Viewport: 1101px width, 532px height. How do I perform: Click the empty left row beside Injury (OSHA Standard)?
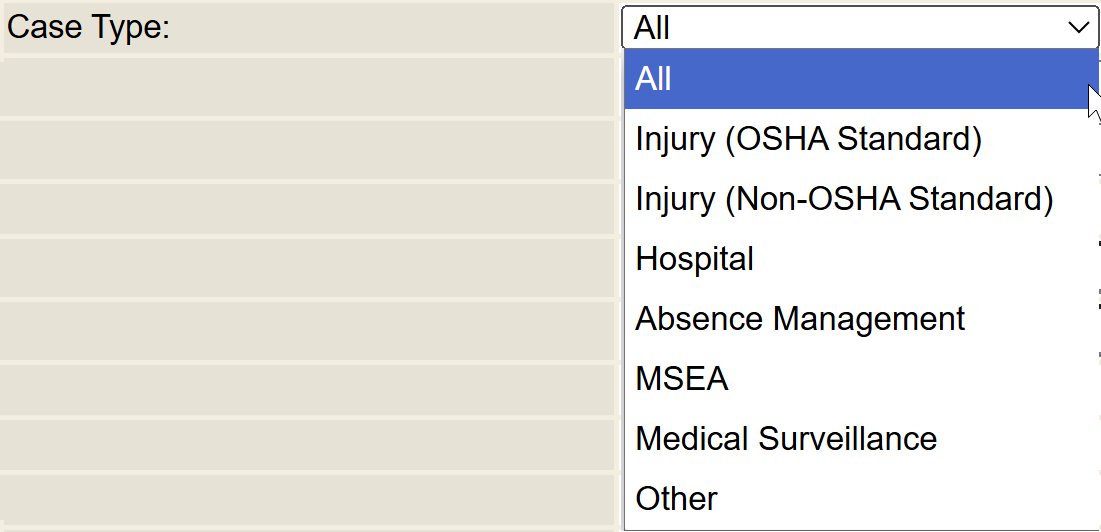(x=308, y=149)
